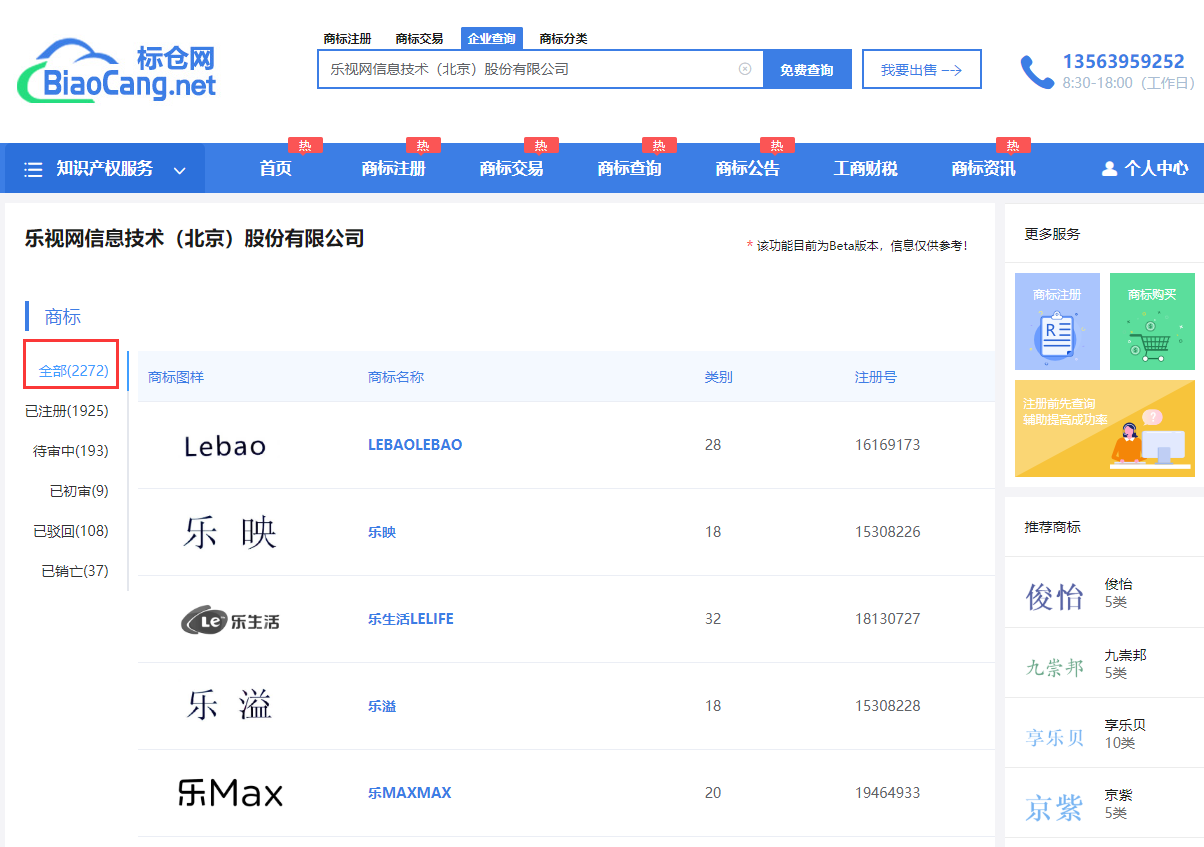The width and height of the screenshot is (1204, 847).
Task: Open the 乐MAXMAX trademark link
Action: [409, 793]
